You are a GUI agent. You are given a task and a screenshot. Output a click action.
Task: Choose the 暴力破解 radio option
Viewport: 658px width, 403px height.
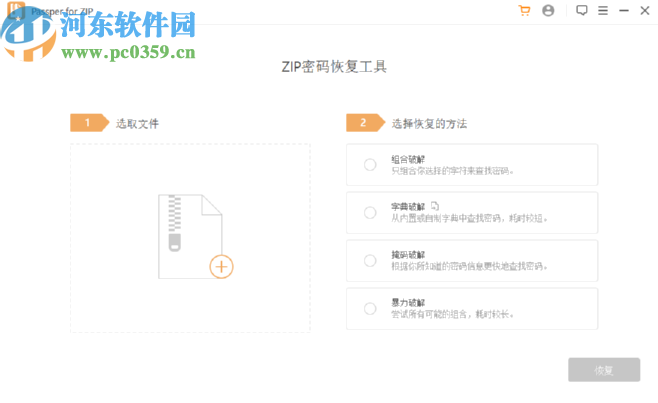point(370,308)
